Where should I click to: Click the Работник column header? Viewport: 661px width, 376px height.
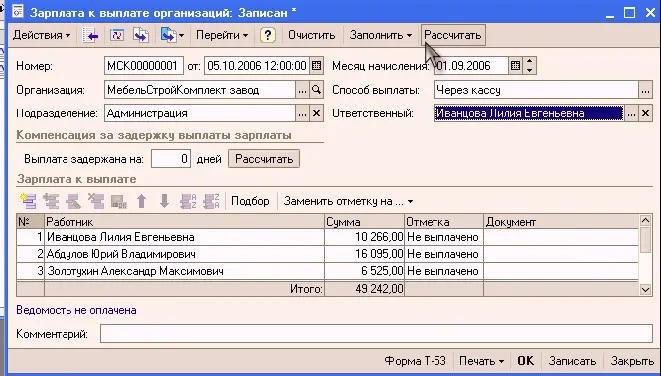tap(184, 222)
